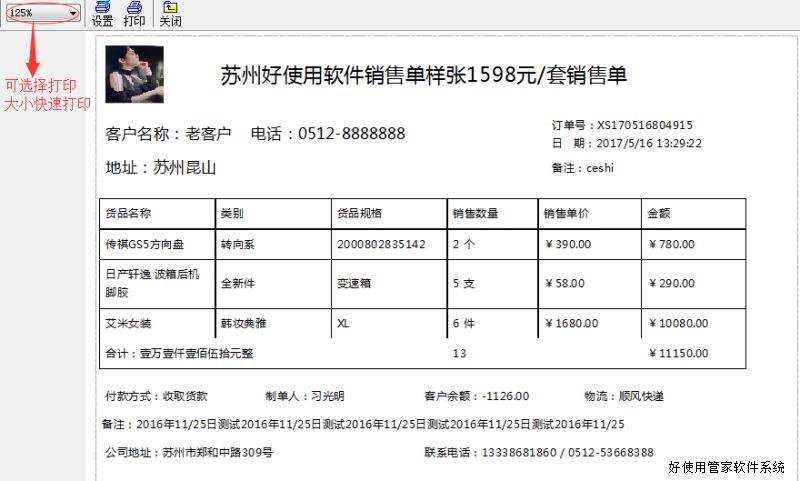Click the sales slip title 苏州好使用软件销售单

pos(423,76)
